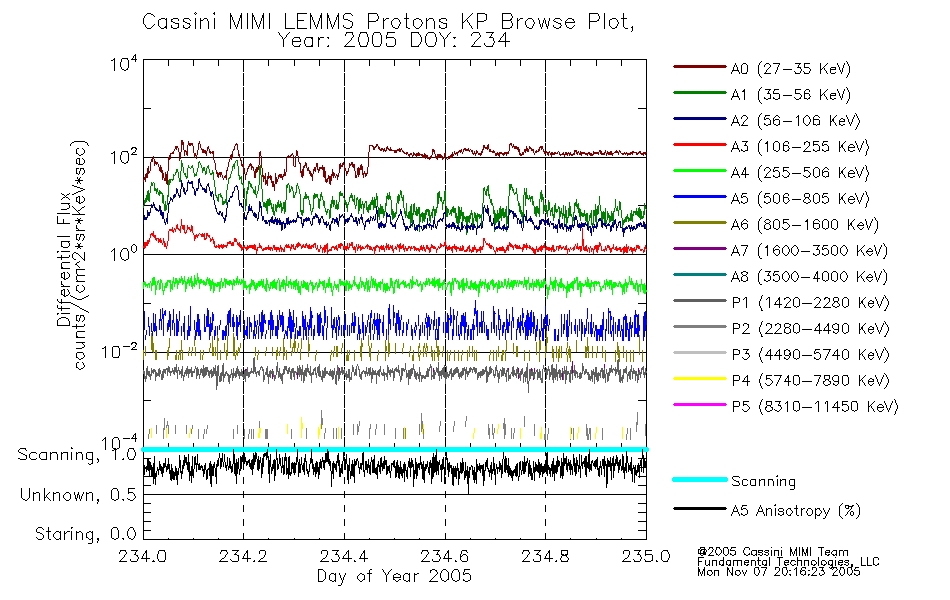Screen dimensions: 950x600
Task: Click the P1 (1420-2280 KeV) legend label
Action: point(810,303)
